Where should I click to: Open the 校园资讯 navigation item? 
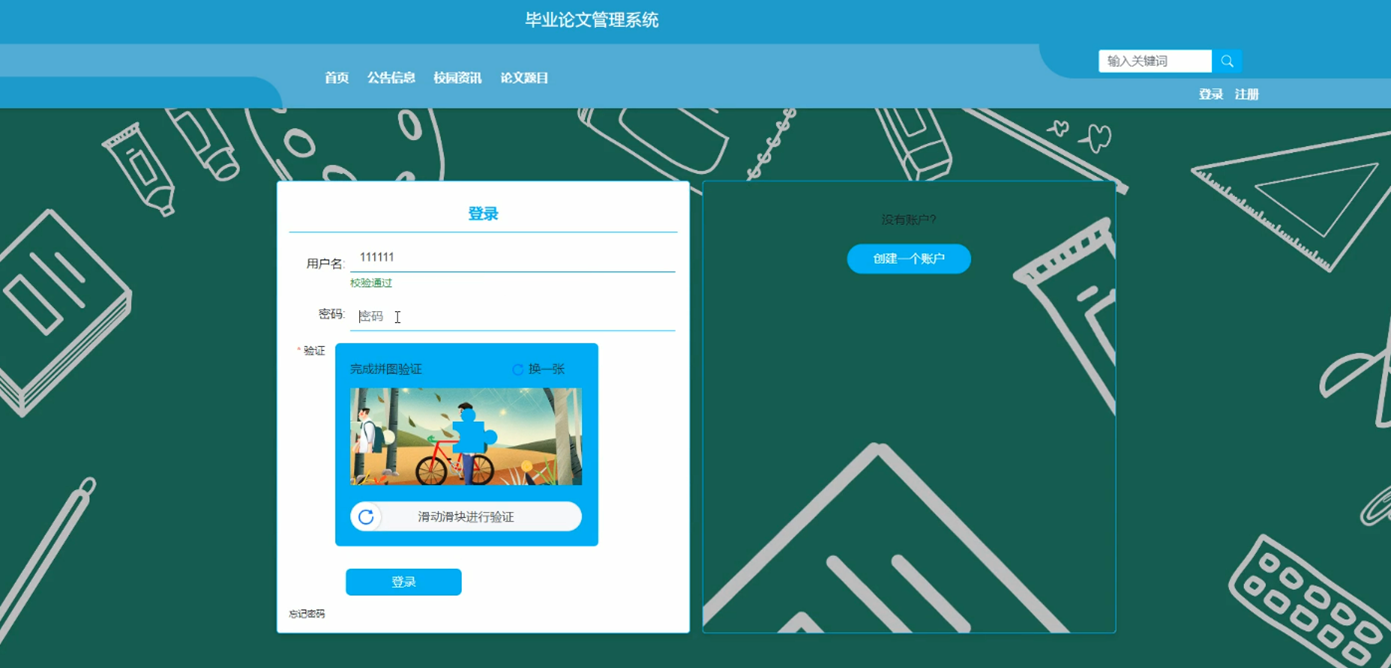tap(458, 78)
